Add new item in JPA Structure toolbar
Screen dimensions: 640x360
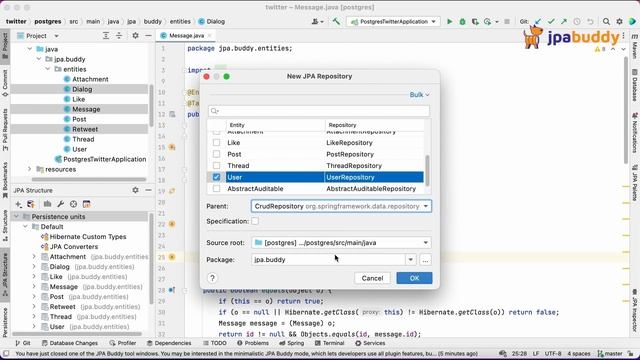point(18,204)
